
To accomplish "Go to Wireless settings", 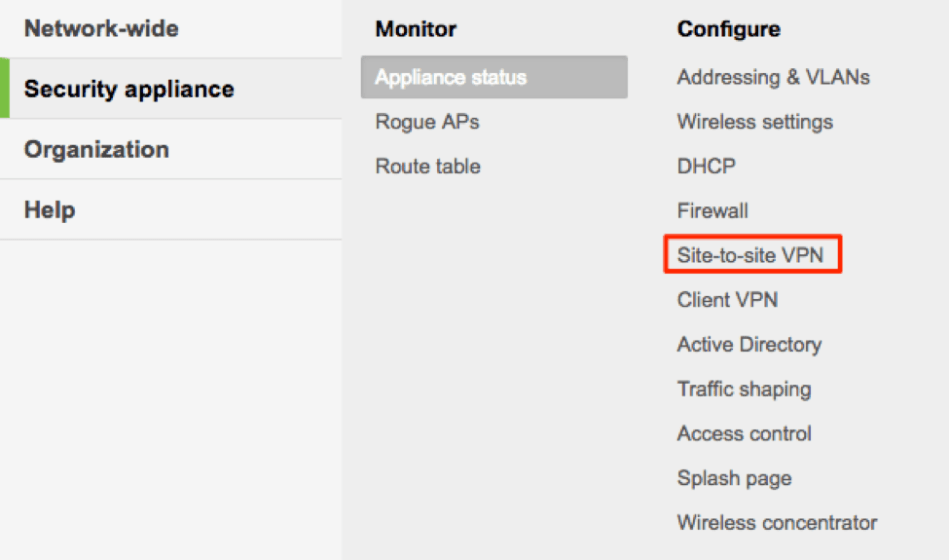I will (x=755, y=122).
